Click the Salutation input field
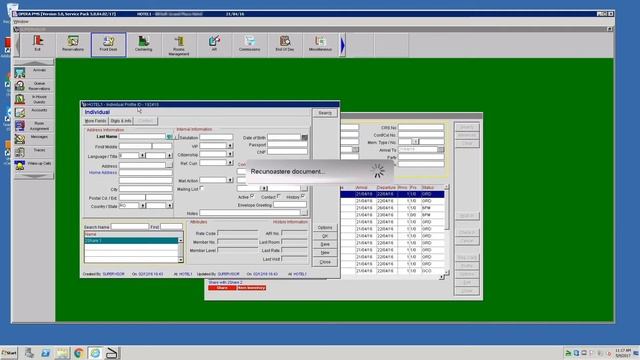 click(216, 137)
